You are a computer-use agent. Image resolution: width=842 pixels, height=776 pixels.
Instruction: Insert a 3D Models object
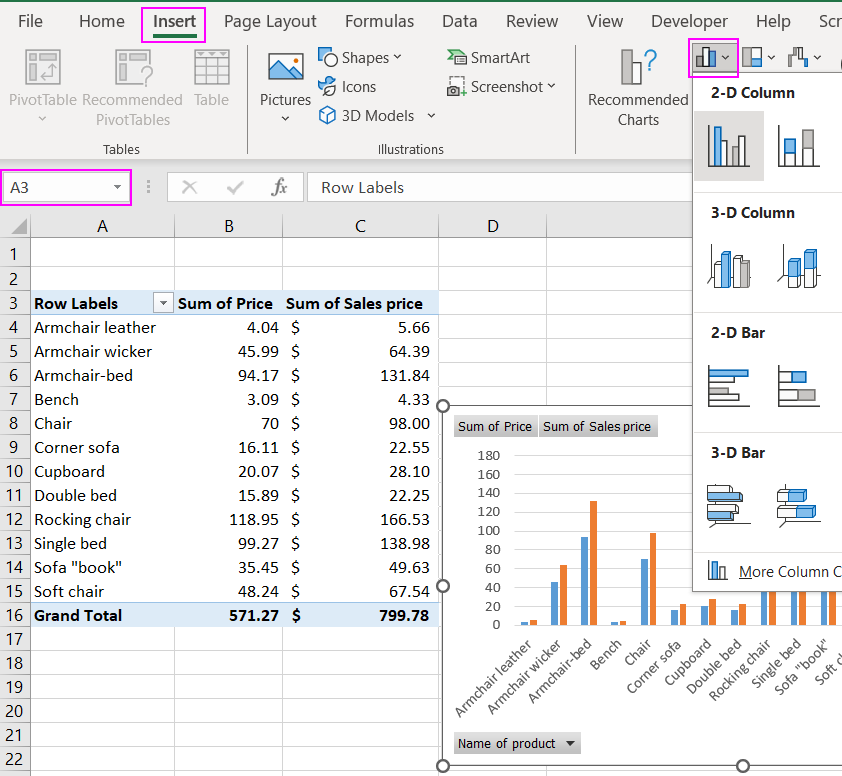click(x=377, y=116)
